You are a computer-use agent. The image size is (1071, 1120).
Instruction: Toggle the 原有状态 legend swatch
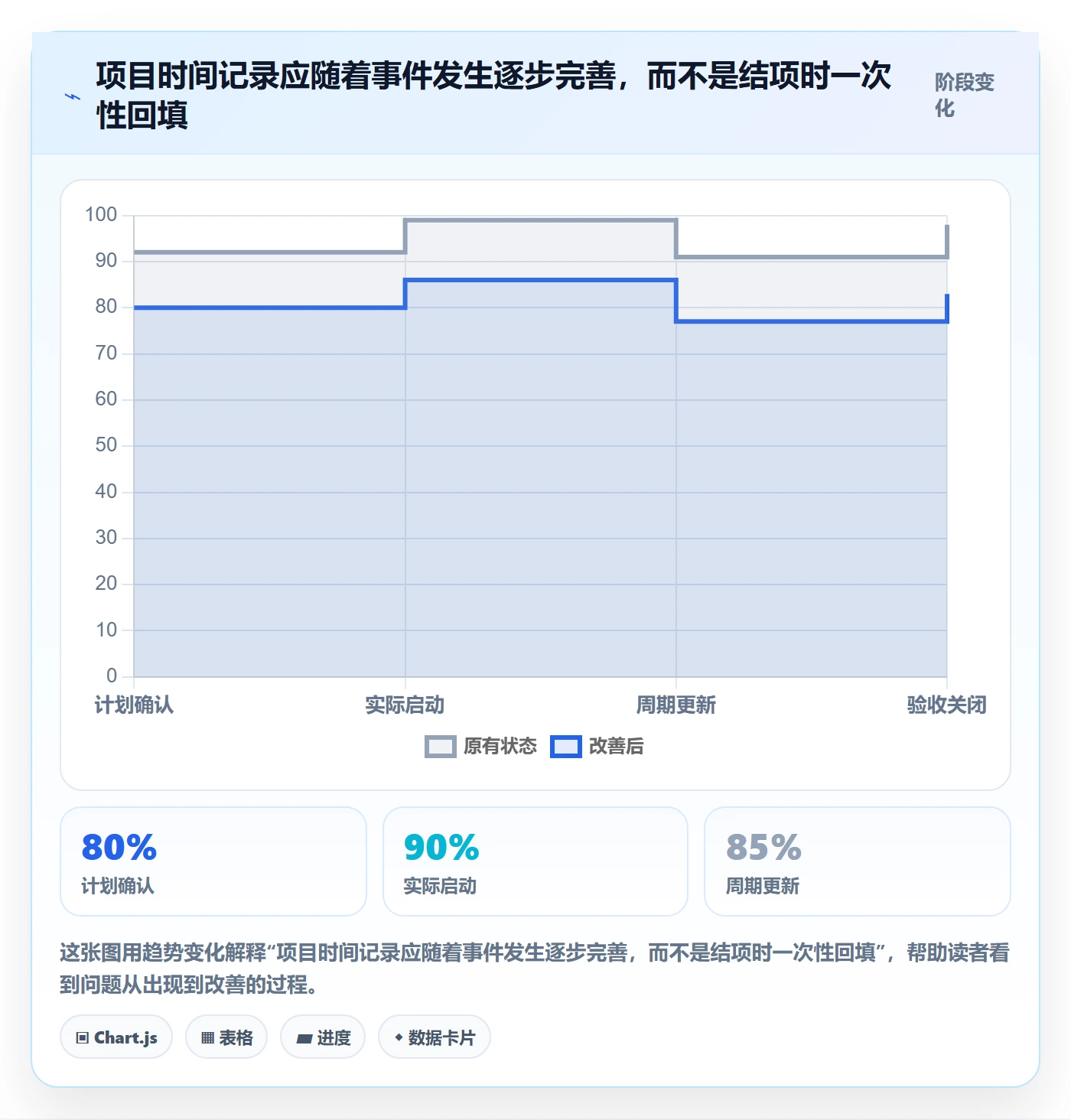click(x=440, y=747)
